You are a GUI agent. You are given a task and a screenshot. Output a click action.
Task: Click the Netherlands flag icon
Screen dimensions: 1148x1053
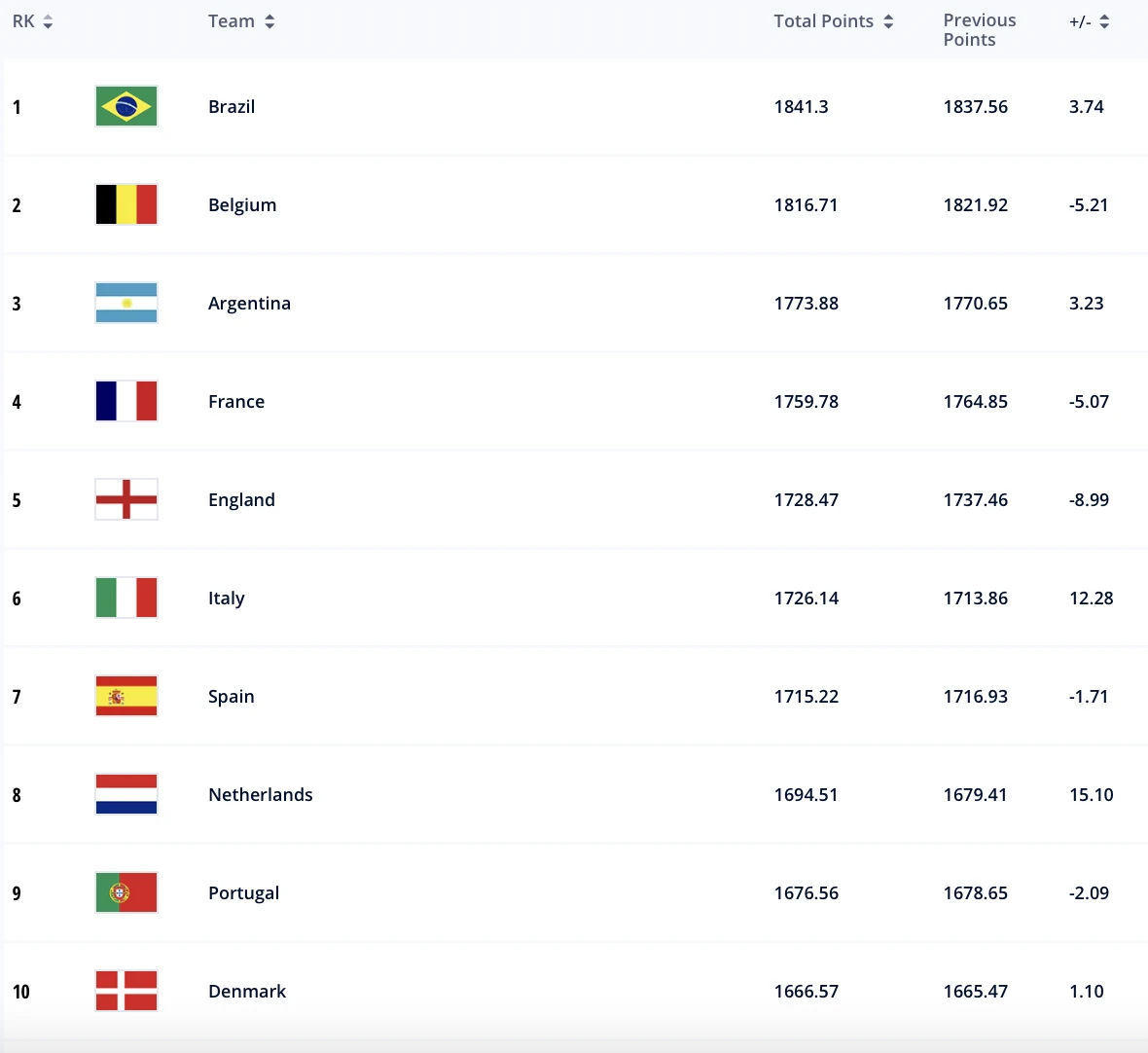click(x=126, y=794)
